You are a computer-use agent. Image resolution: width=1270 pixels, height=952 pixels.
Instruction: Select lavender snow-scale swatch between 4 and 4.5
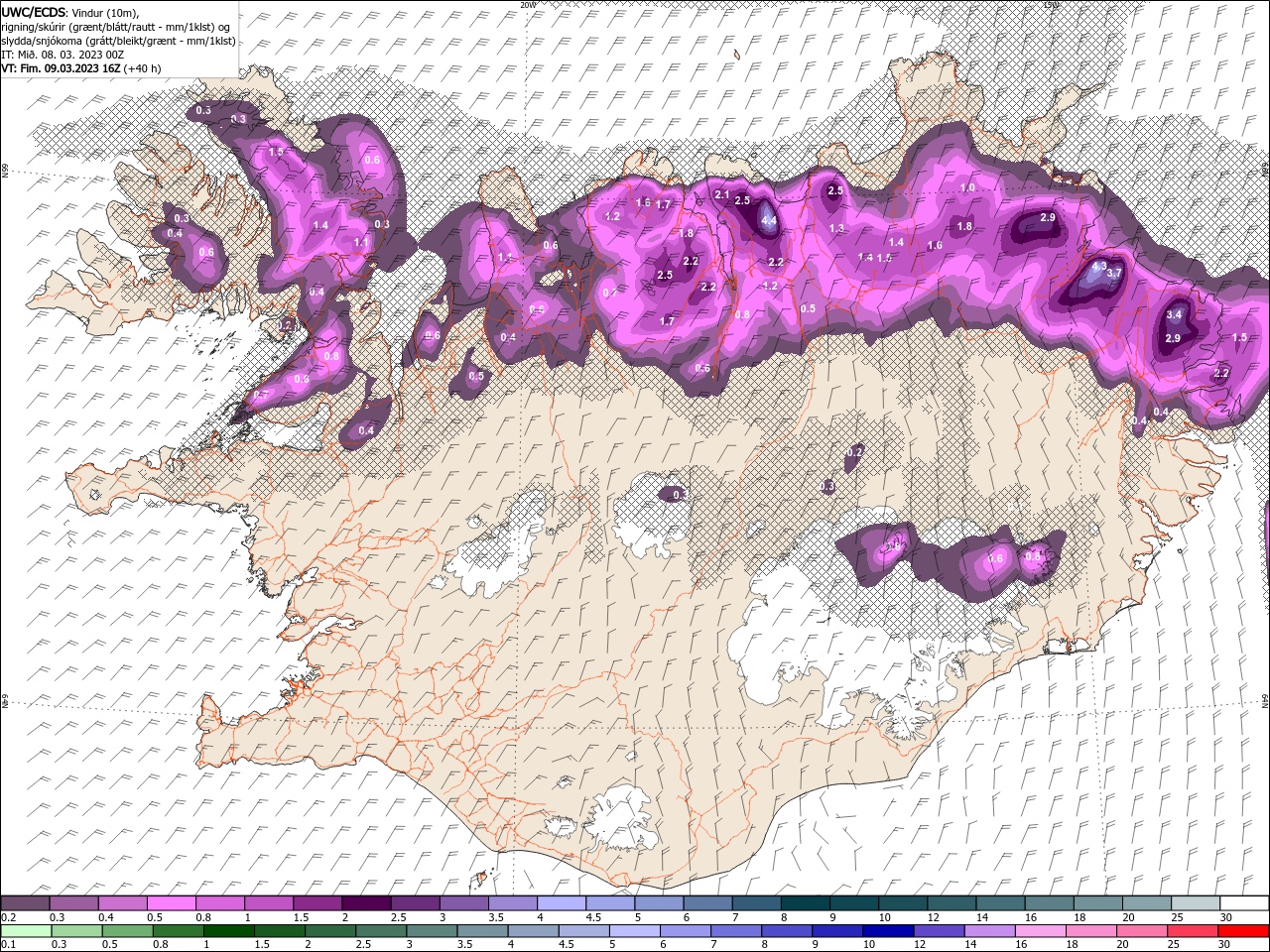562,903
